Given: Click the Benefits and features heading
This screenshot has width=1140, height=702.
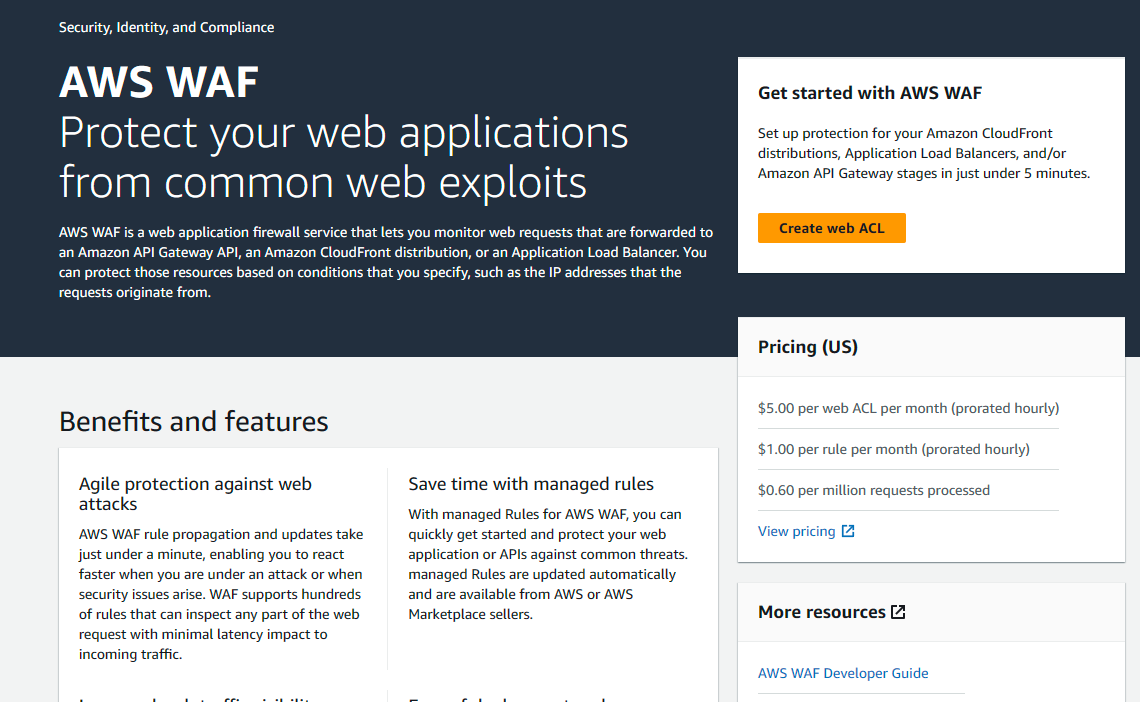Looking at the screenshot, I should [x=193, y=421].
